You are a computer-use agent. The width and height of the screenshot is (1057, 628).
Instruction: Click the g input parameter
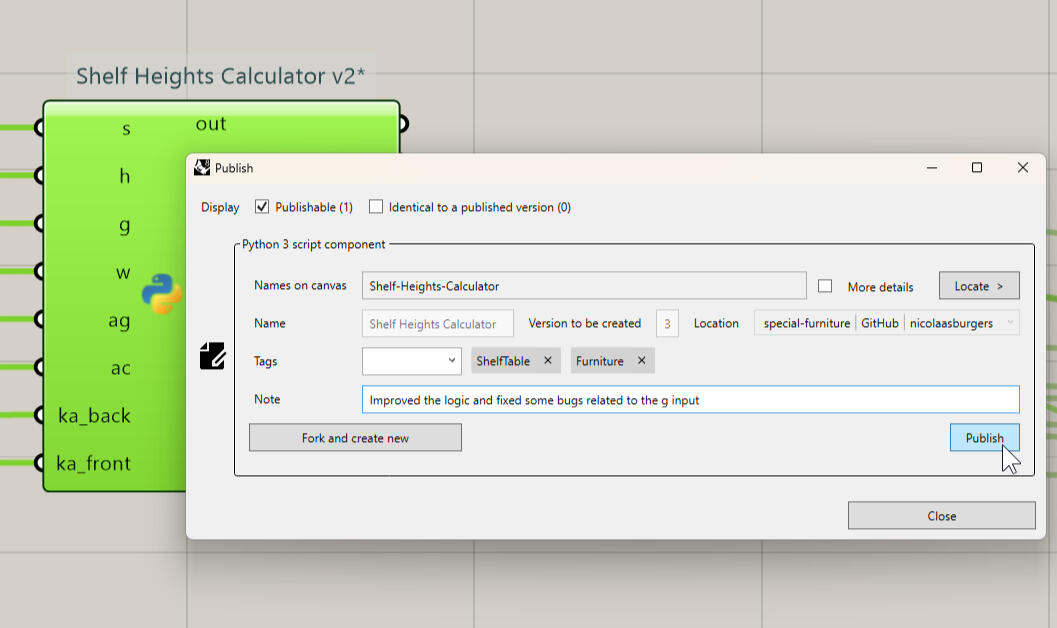click(x=124, y=225)
